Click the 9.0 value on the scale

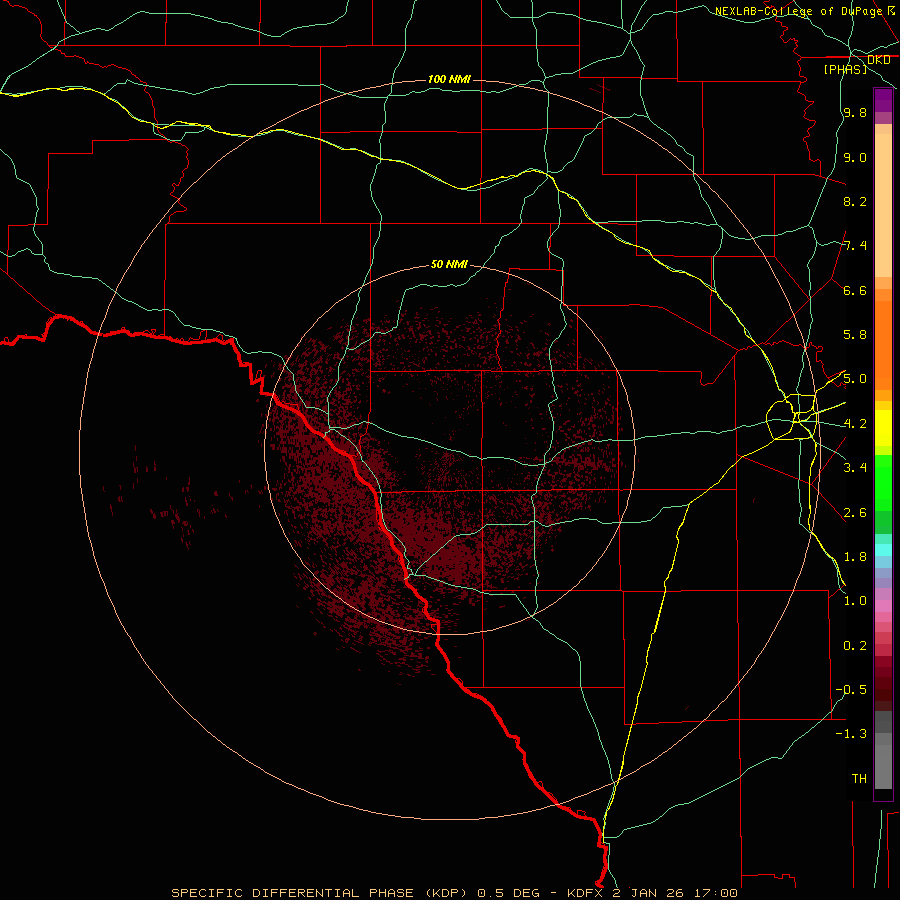pos(855,157)
